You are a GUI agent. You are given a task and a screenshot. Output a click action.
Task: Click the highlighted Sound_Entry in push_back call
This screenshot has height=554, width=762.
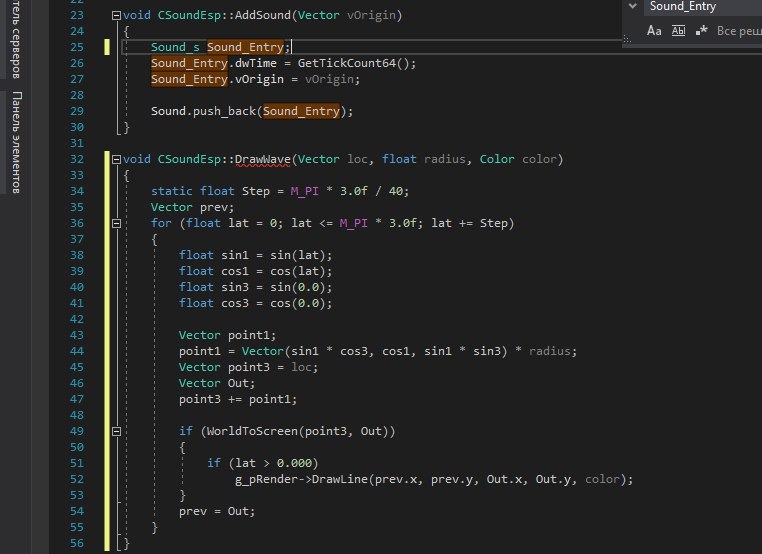[301, 111]
